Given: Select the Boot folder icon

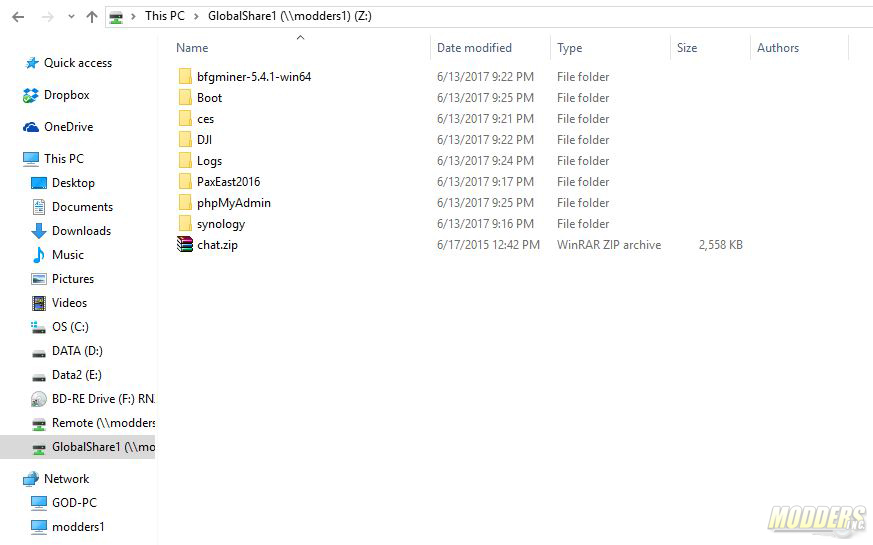Looking at the screenshot, I should (x=185, y=98).
